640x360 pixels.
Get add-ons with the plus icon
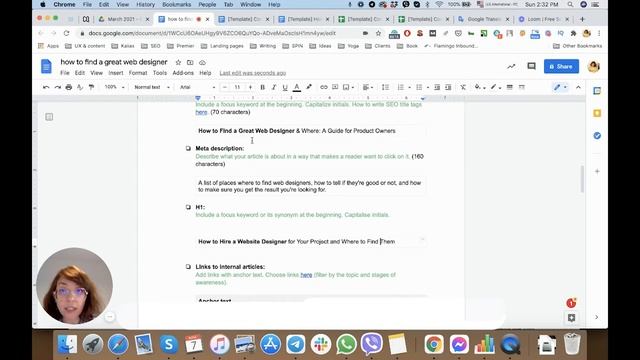(x=597, y=171)
